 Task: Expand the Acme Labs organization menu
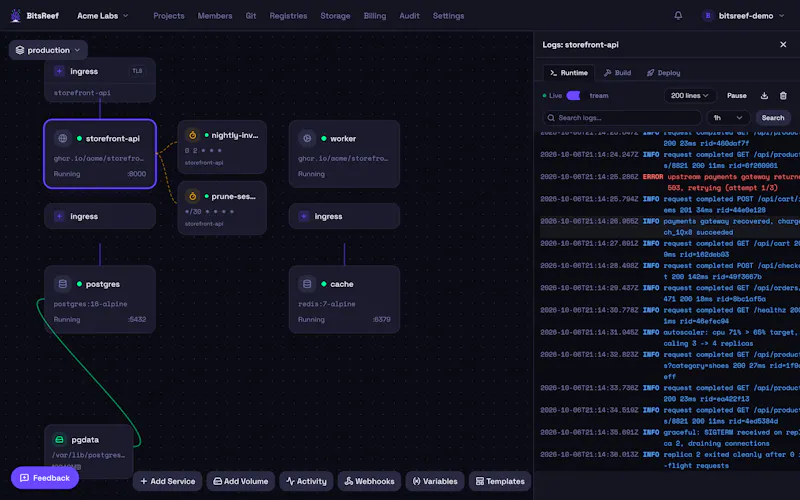[103, 16]
